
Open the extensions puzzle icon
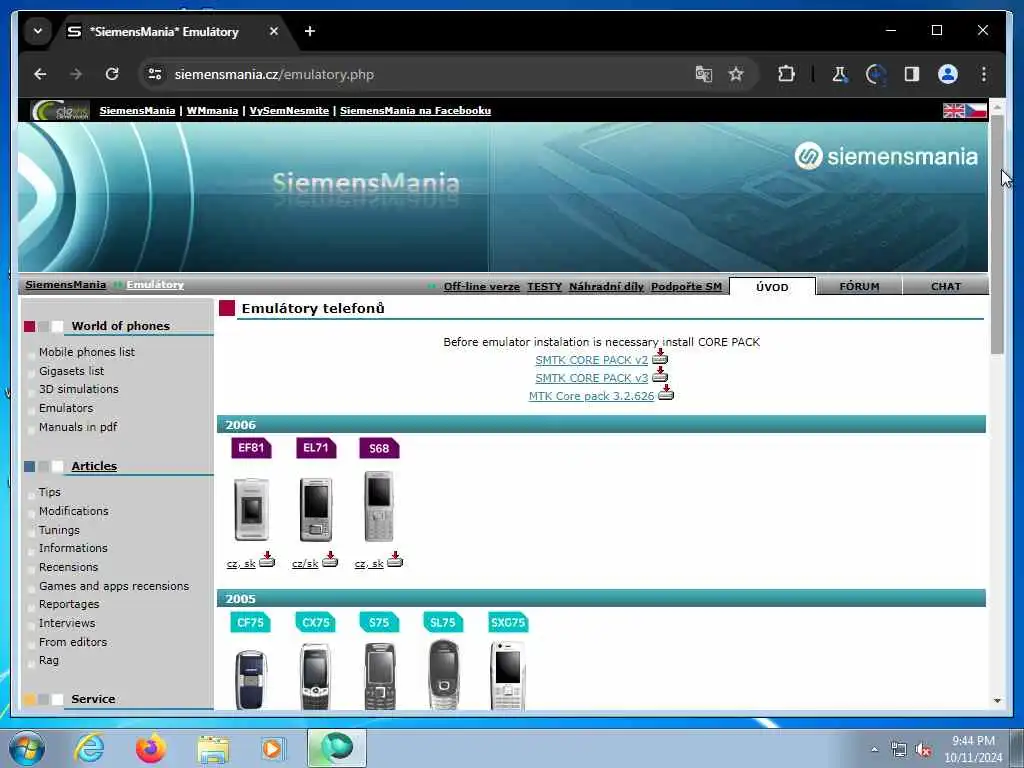point(786,74)
